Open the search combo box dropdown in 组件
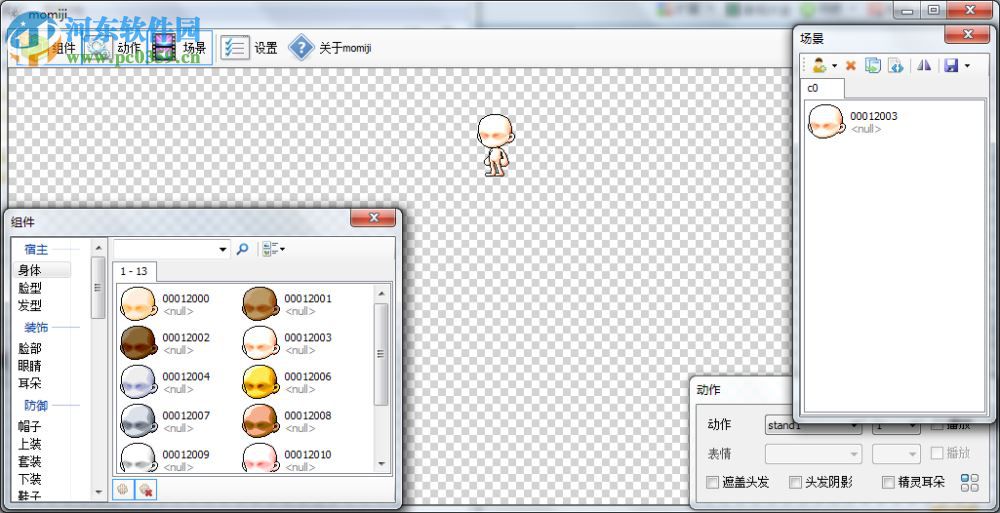This screenshot has width=1000, height=513. pyautogui.click(x=223, y=249)
